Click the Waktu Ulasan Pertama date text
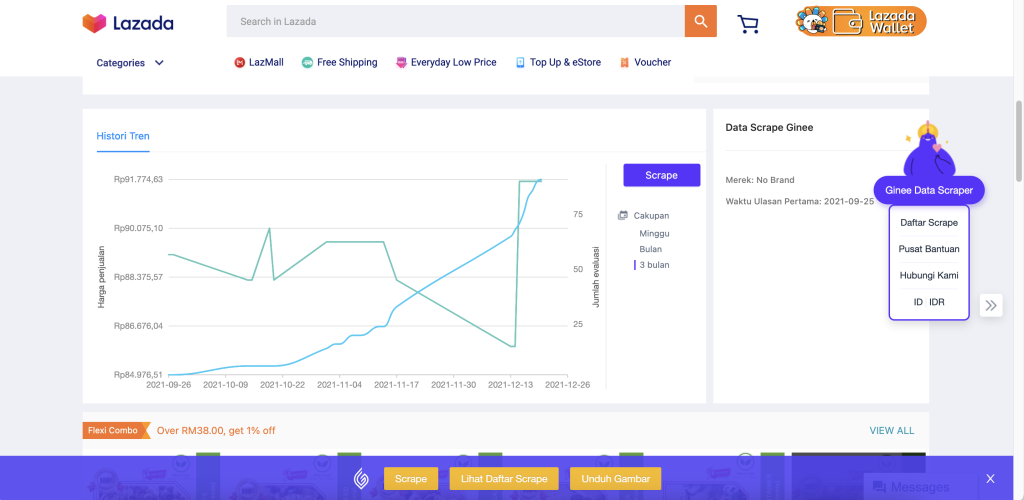This screenshot has height=500, width=1024. click(799, 201)
